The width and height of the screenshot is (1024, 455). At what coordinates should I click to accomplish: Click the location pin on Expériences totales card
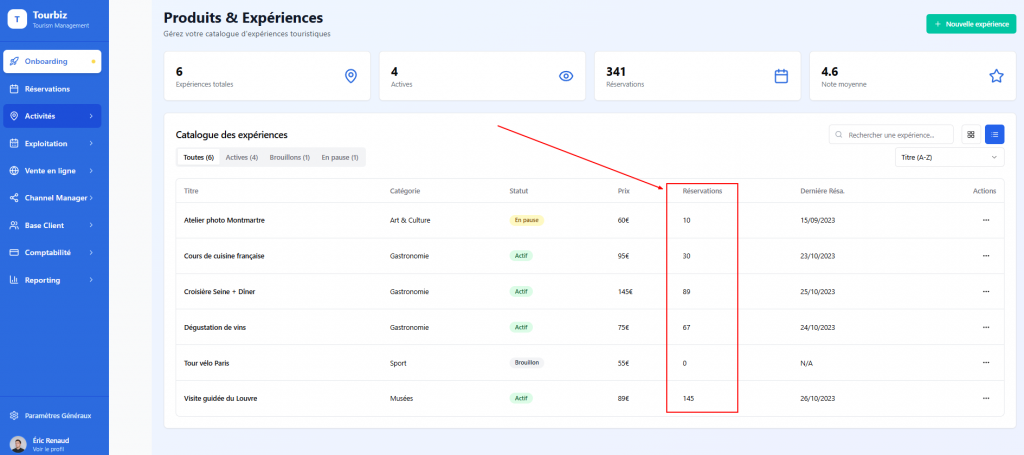(350, 76)
